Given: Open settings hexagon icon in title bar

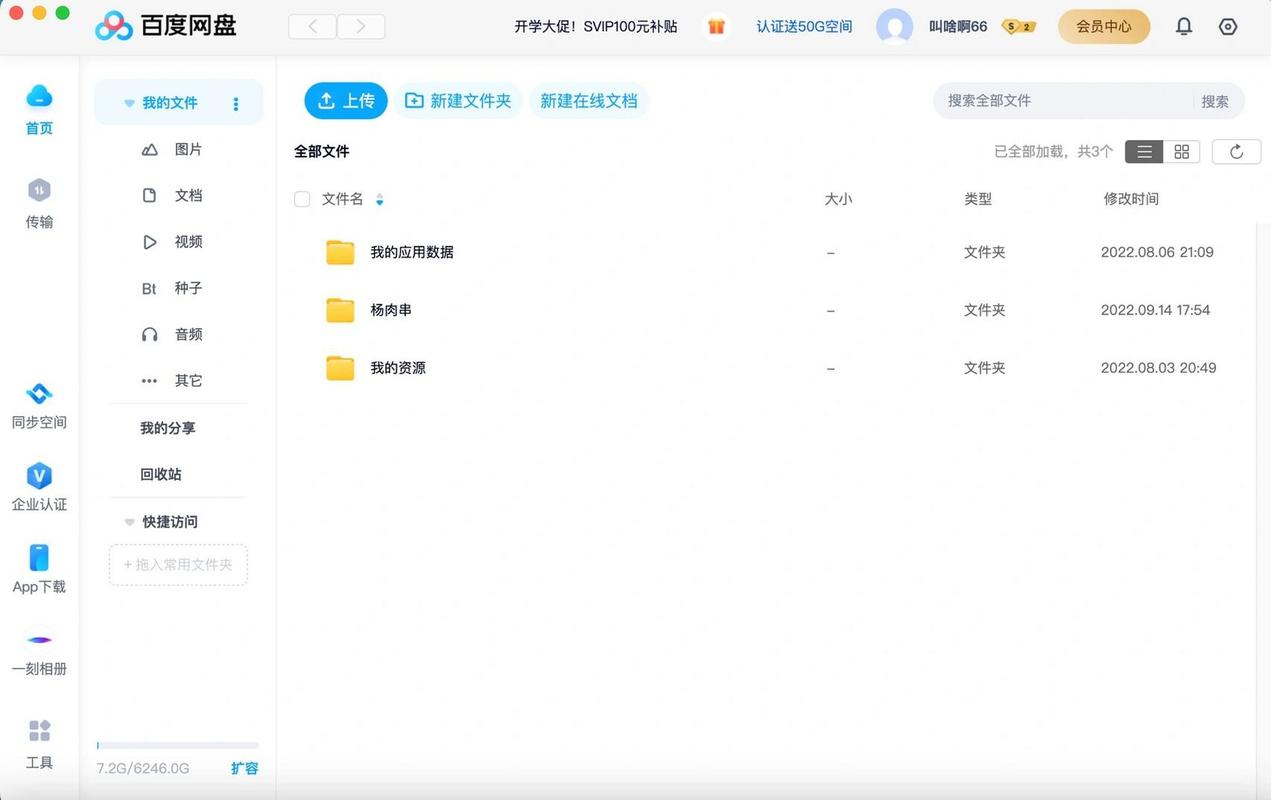Looking at the screenshot, I should pos(1228,27).
